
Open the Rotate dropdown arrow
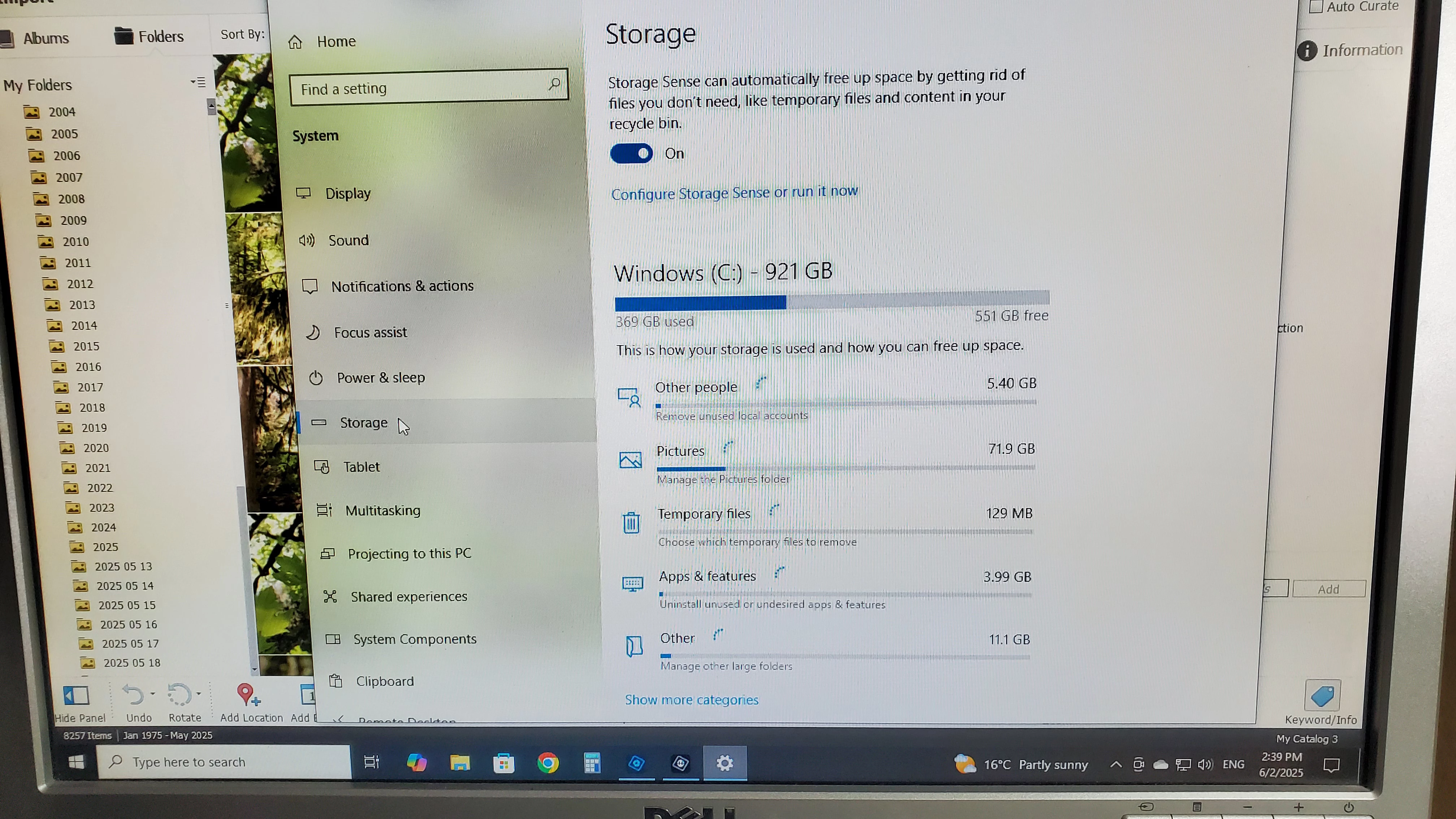click(x=198, y=694)
